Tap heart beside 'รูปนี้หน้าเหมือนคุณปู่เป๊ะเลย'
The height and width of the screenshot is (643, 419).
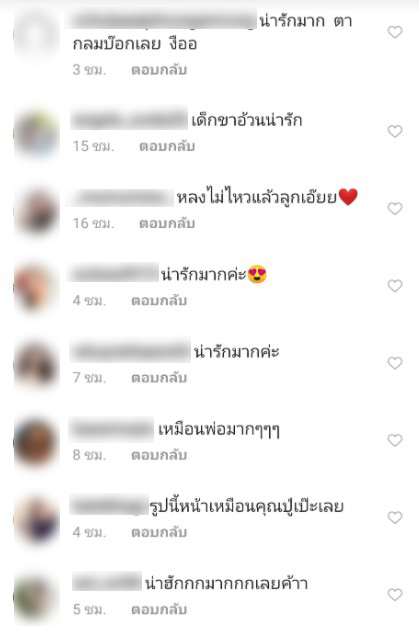(395, 518)
